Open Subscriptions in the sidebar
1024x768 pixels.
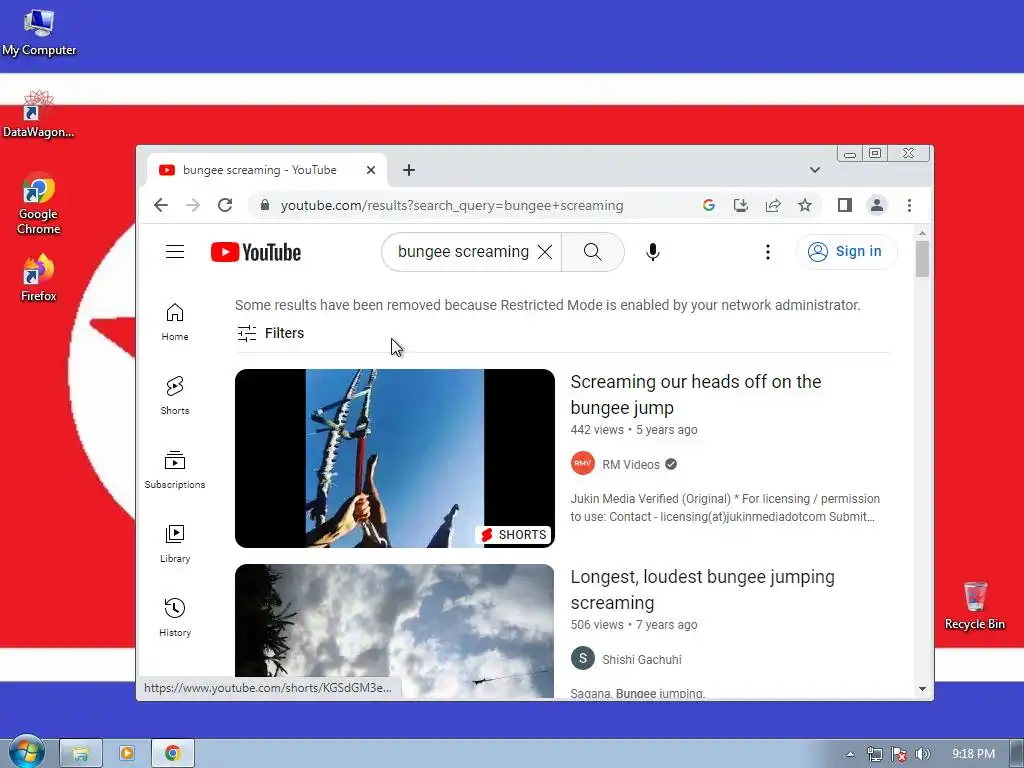click(x=175, y=470)
